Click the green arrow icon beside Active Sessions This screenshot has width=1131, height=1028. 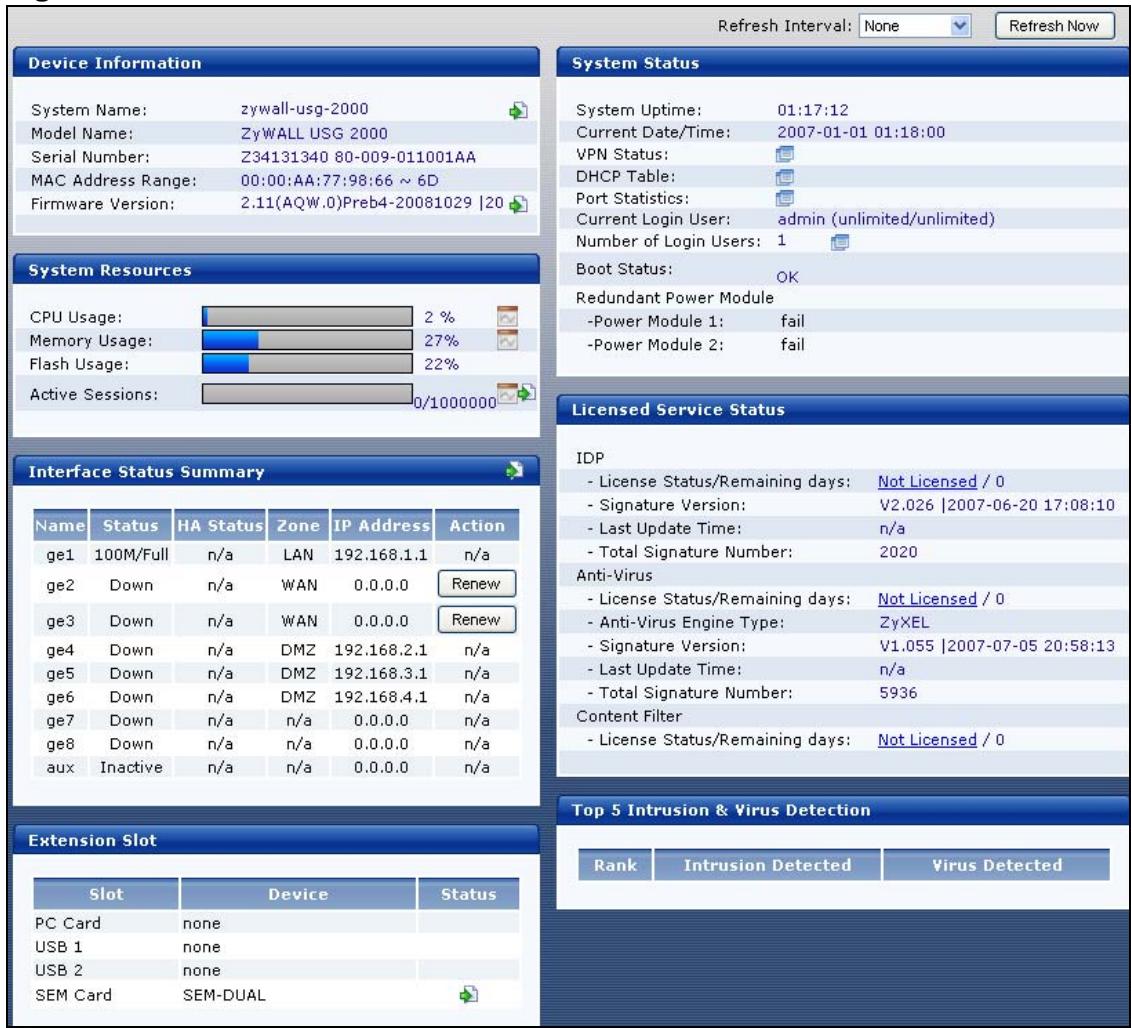[527, 392]
